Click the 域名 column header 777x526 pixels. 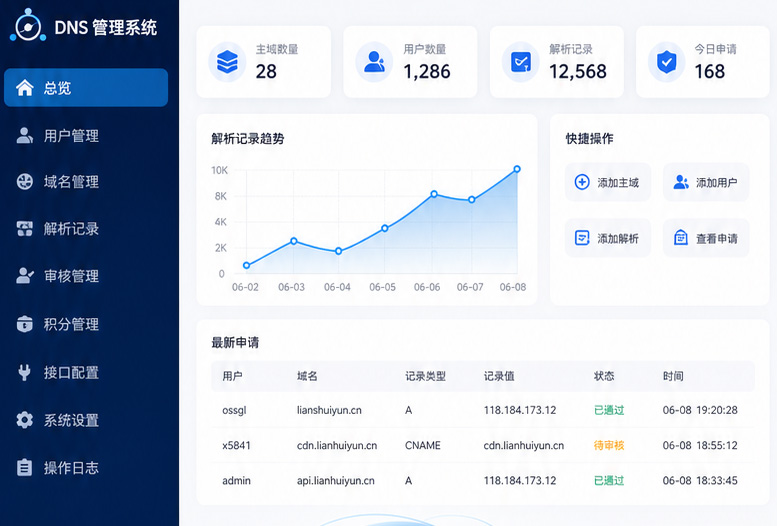point(307,376)
